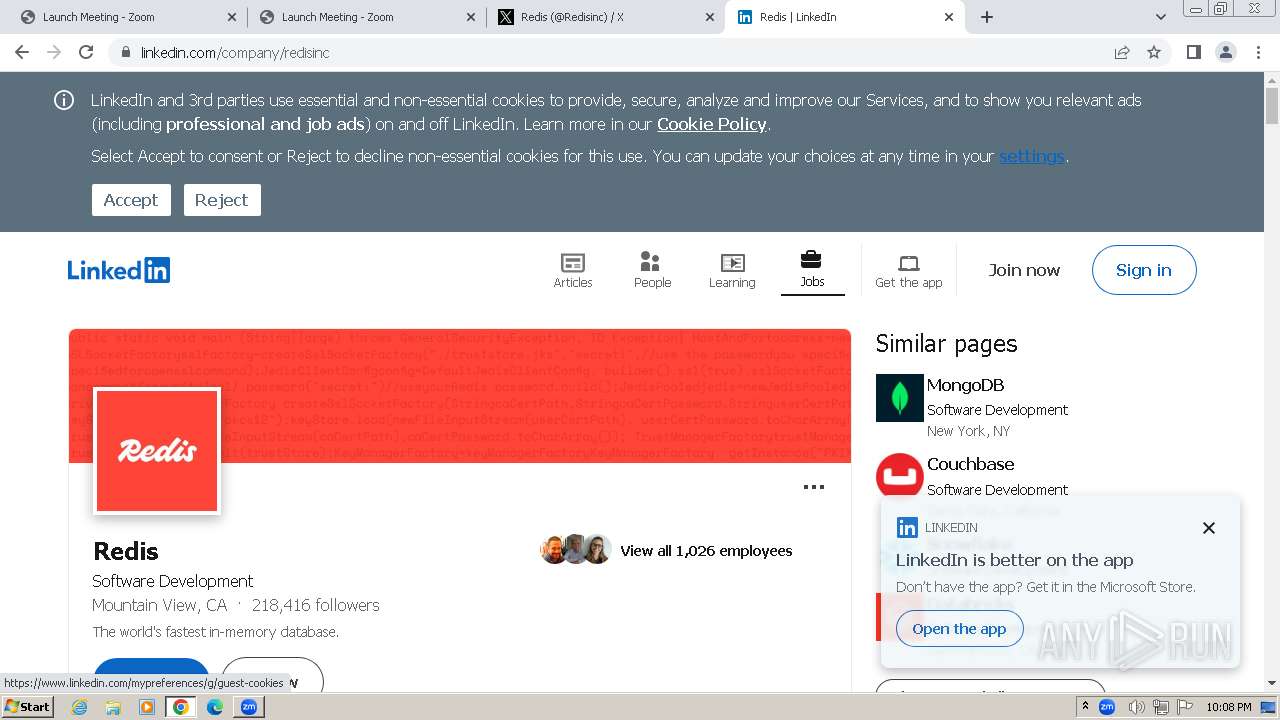Viewport: 1280px width, 720px height.
Task: Click the Get the app laptop icon
Action: 908,270
